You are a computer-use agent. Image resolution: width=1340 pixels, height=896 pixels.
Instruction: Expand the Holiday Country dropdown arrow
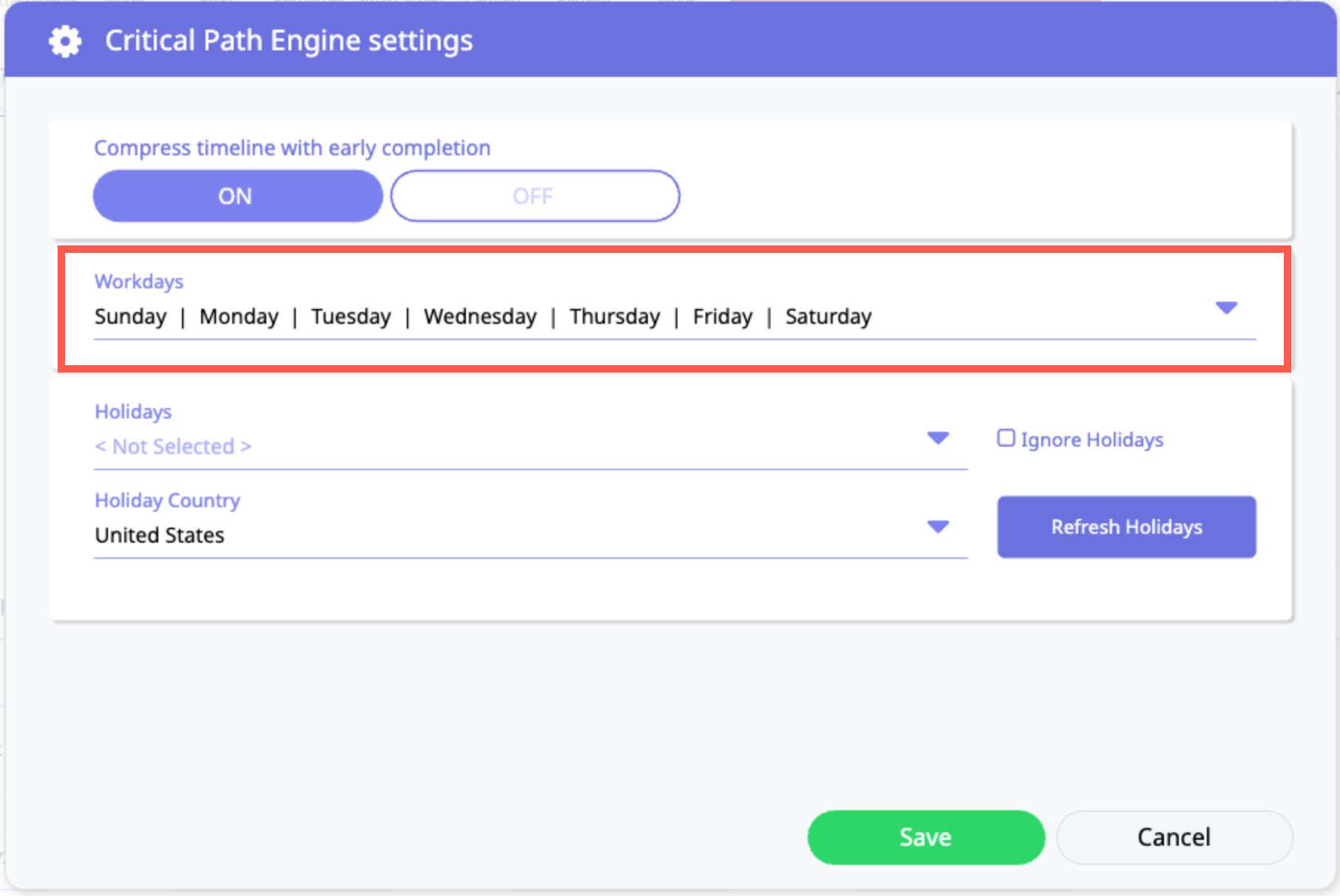click(x=938, y=527)
